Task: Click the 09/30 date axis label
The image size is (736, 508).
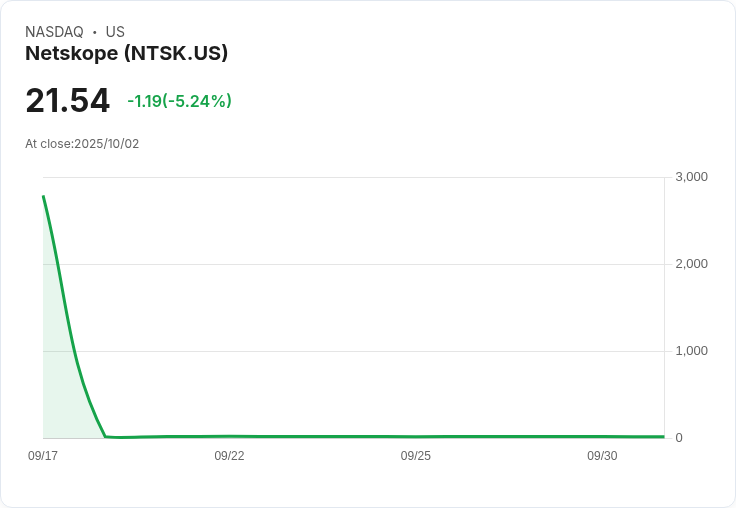Action: pos(602,455)
